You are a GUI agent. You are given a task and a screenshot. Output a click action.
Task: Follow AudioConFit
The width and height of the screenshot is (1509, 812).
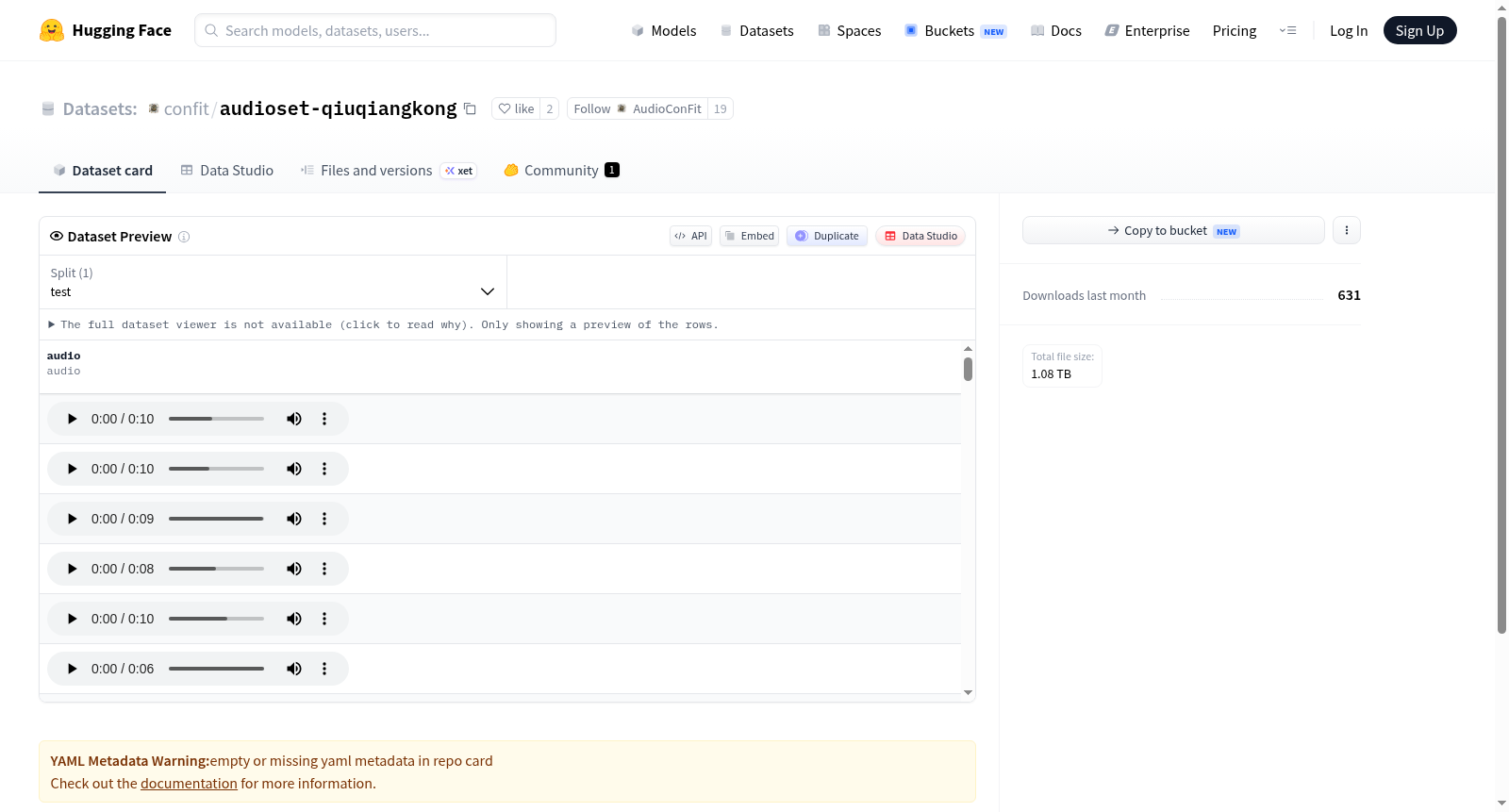coord(638,108)
